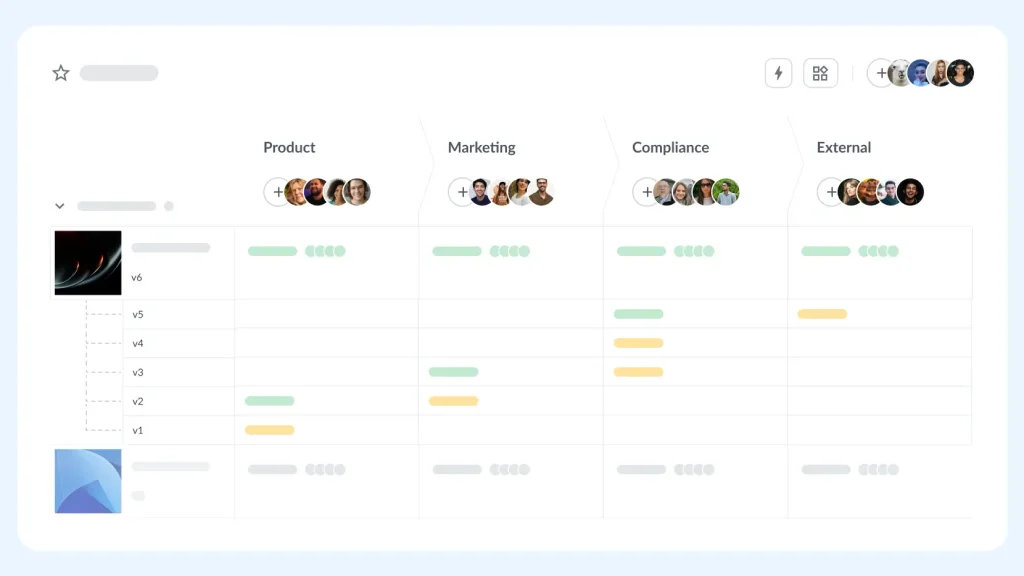Select the Product stage header
1024x576 pixels.
(289, 147)
